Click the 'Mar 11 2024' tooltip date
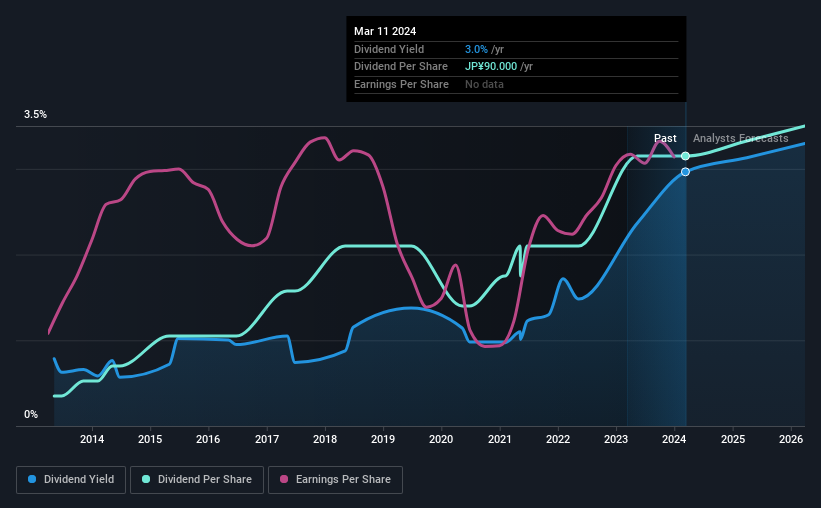821x508 pixels. pos(385,31)
